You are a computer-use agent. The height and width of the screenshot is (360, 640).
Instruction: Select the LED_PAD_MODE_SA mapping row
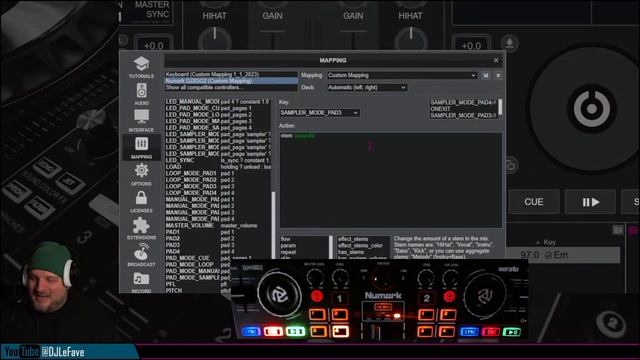218,128
